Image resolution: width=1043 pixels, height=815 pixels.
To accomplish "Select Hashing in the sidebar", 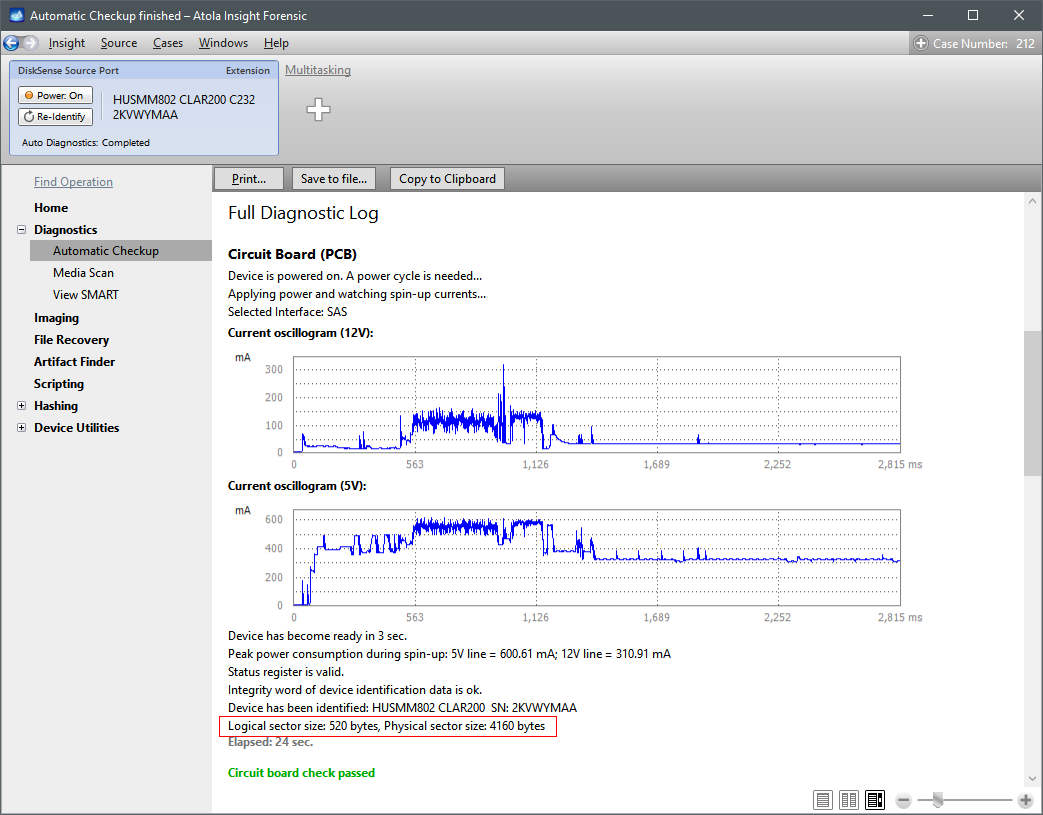I will [x=56, y=406].
